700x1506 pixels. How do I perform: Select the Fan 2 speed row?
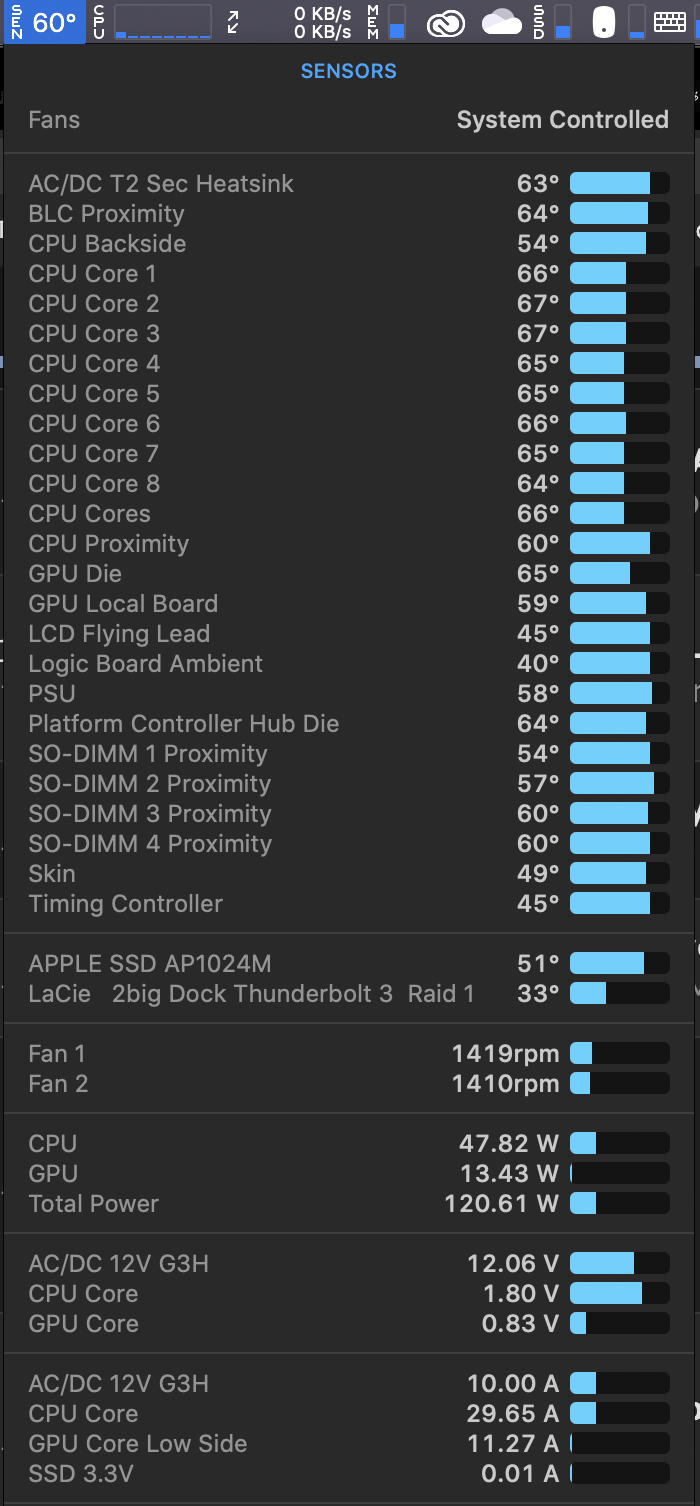click(348, 1084)
